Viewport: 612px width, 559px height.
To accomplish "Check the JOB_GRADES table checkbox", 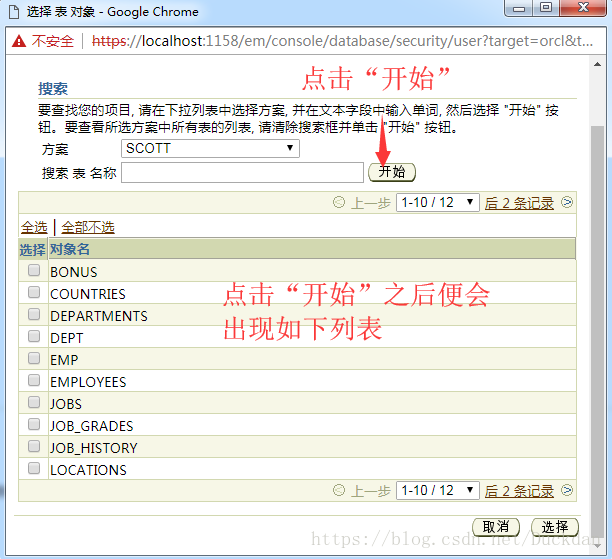I will tap(34, 424).
